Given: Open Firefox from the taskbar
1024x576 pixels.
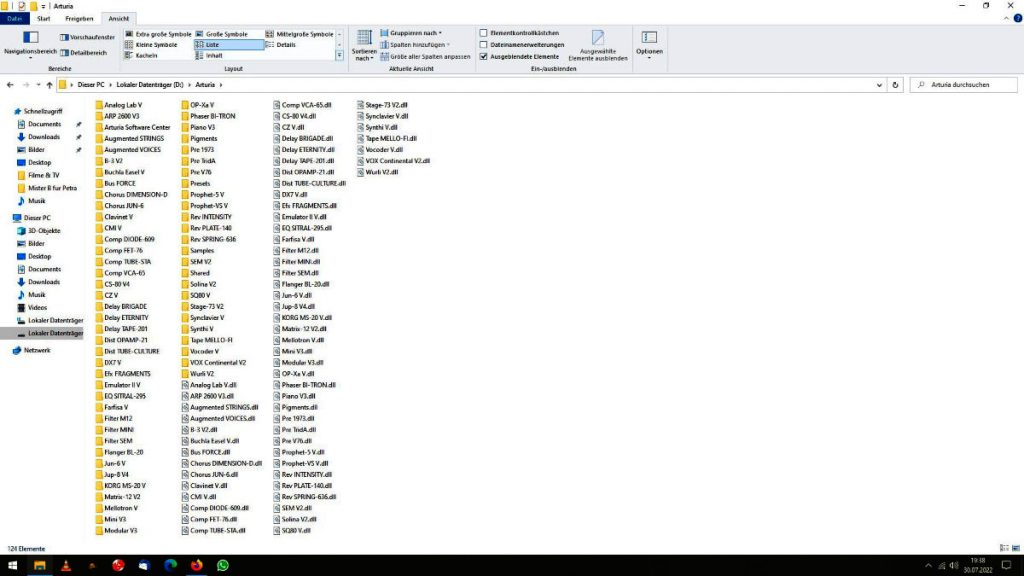Looking at the screenshot, I should 197,566.
